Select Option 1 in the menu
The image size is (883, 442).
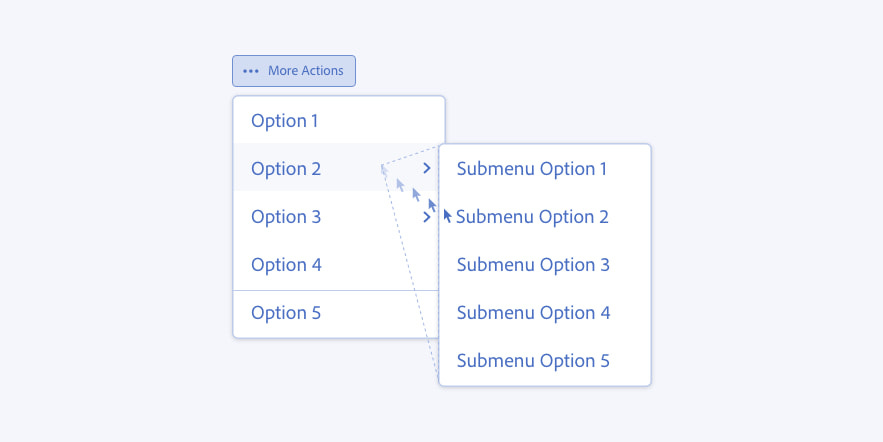click(x=285, y=121)
